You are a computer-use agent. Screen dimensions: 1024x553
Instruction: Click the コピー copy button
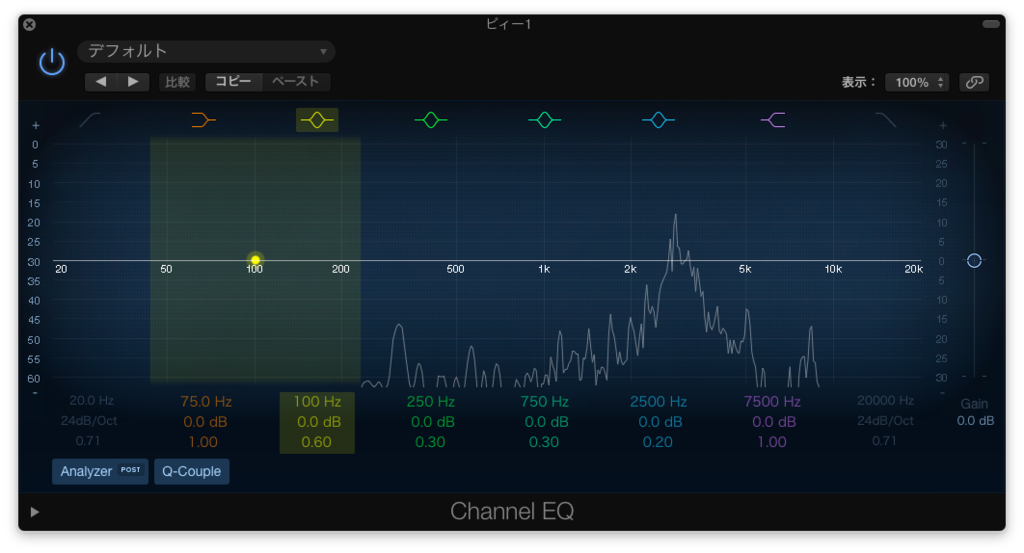[x=234, y=82]
